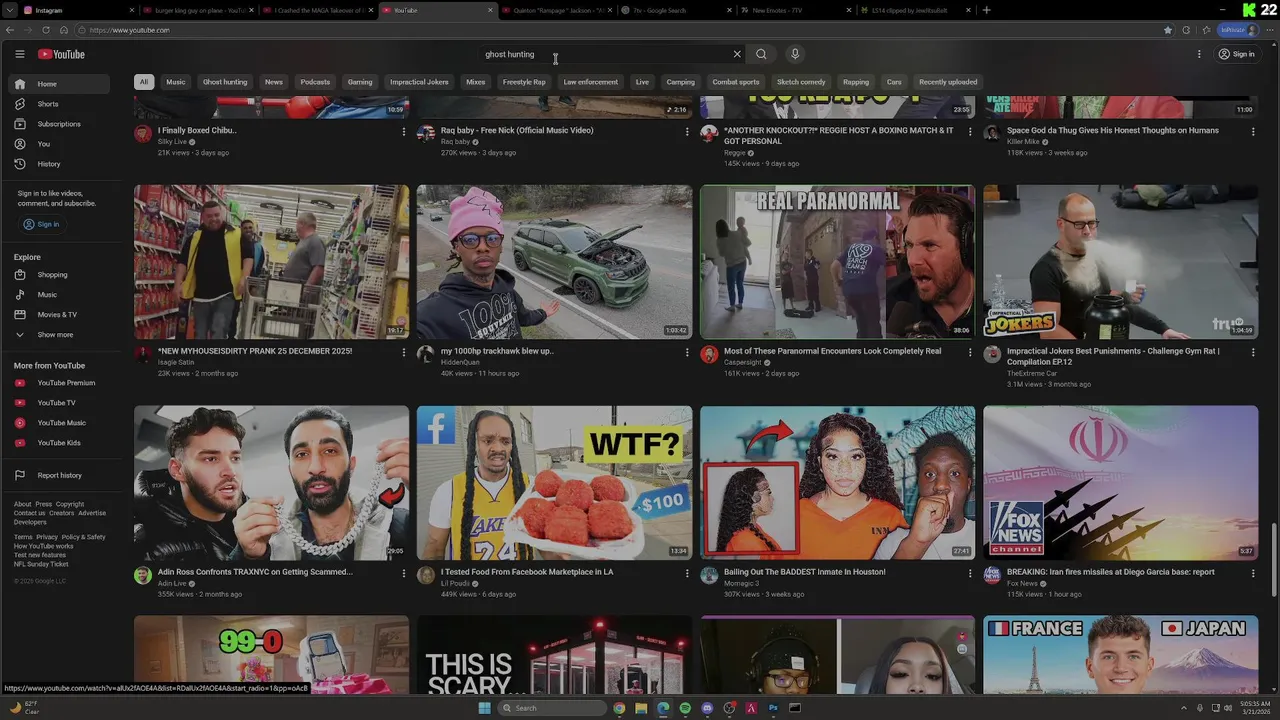Open YouTube Premium link

(x=60, y=383)
